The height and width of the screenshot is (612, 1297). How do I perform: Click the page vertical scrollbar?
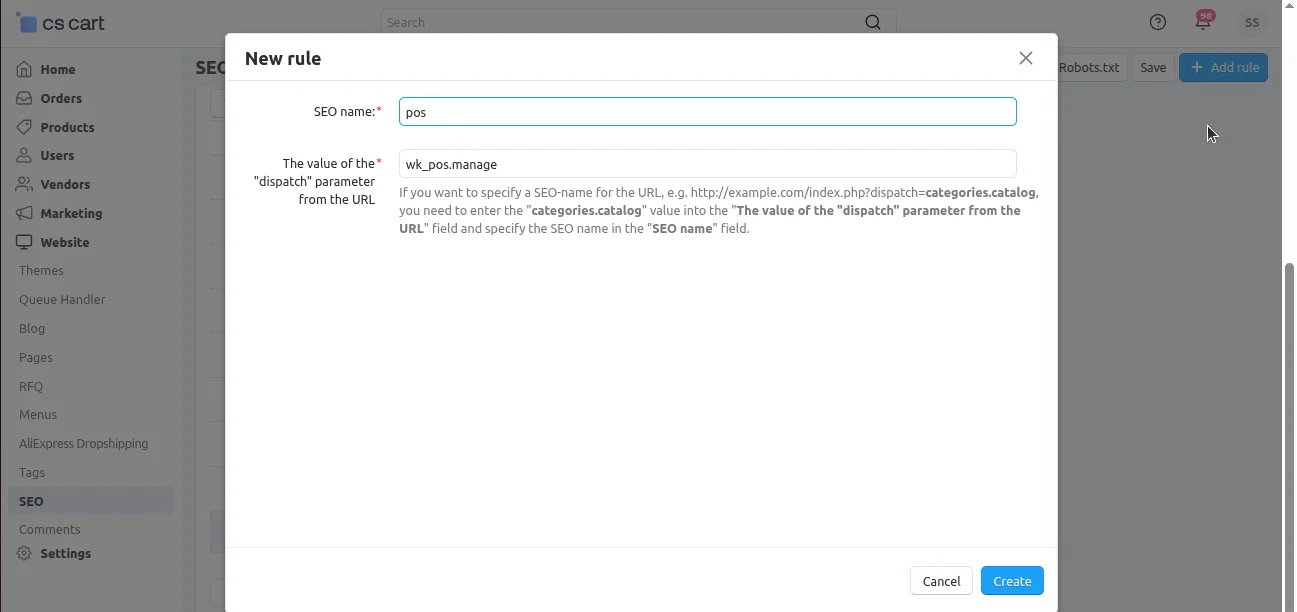tap(1289, 400)
